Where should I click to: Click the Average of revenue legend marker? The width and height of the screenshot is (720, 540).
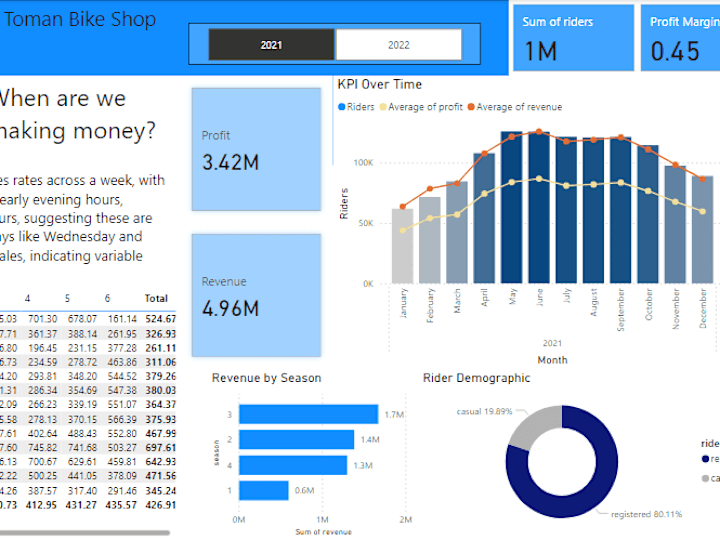point(471,107)
